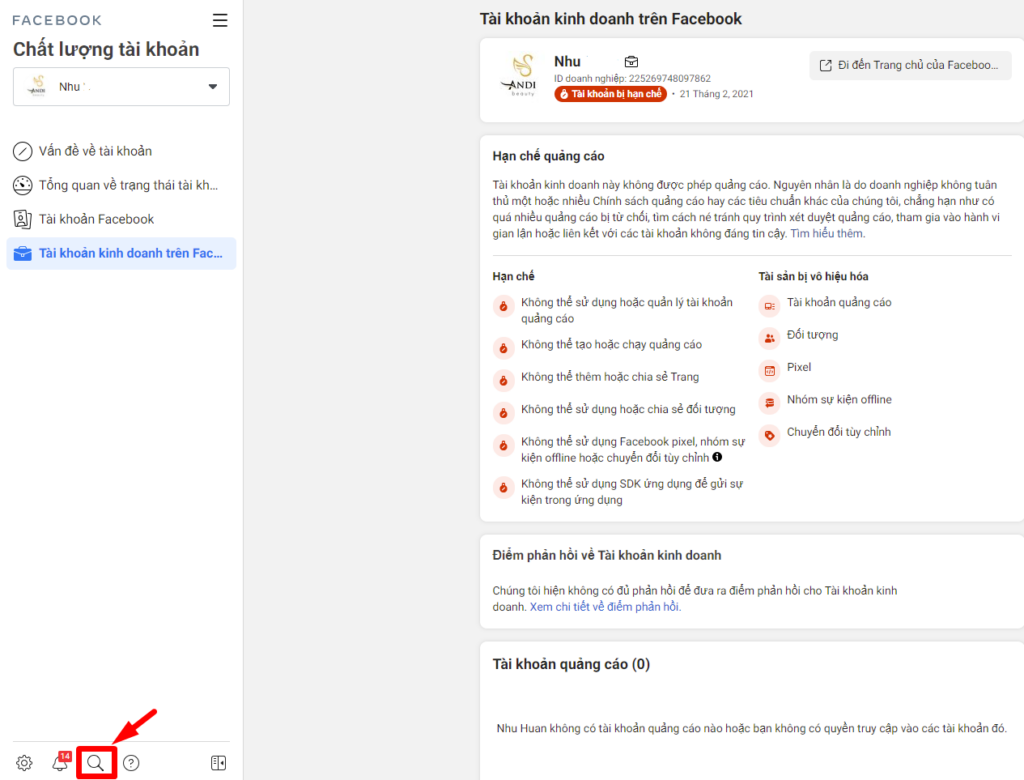Click the blue briefcase business account icon
1024x780 pixels.
(x=23, y=253)
